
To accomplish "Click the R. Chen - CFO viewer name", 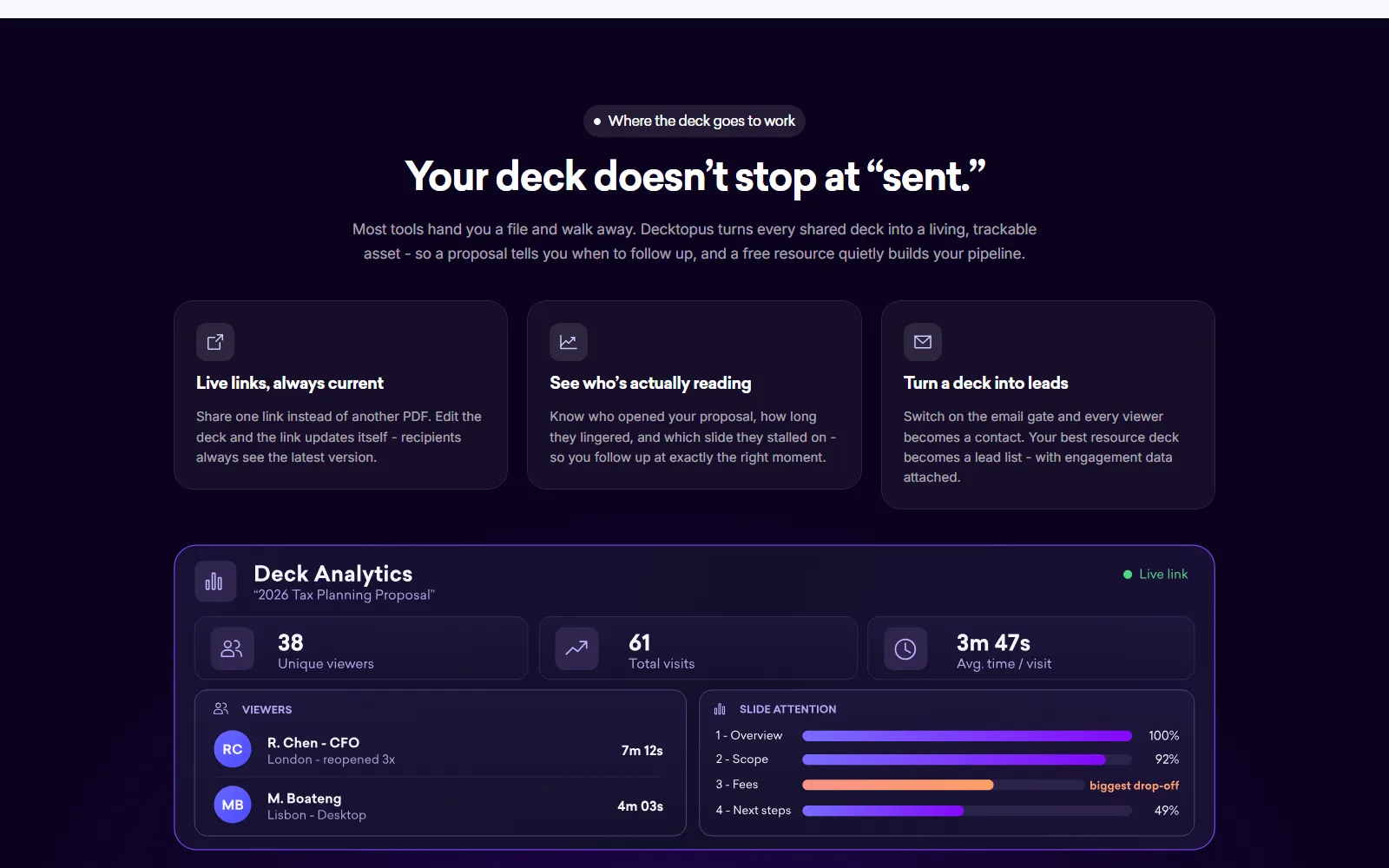I will coord(313,743).
